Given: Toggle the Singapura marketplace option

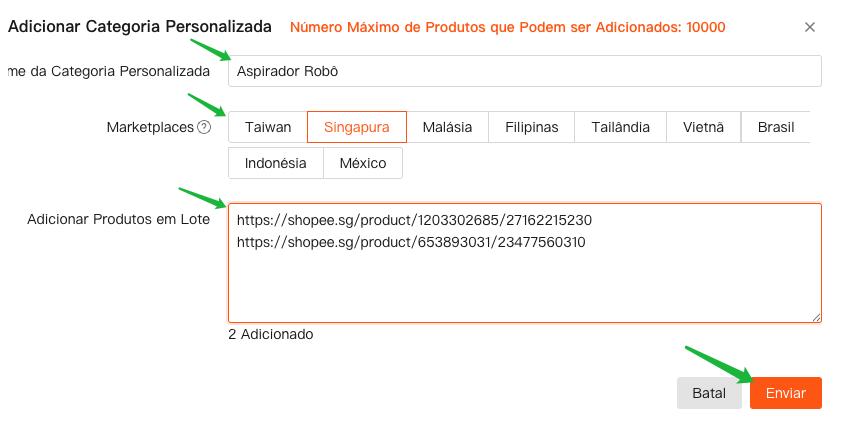Looking at the screenshot, I should pos(356,127).
